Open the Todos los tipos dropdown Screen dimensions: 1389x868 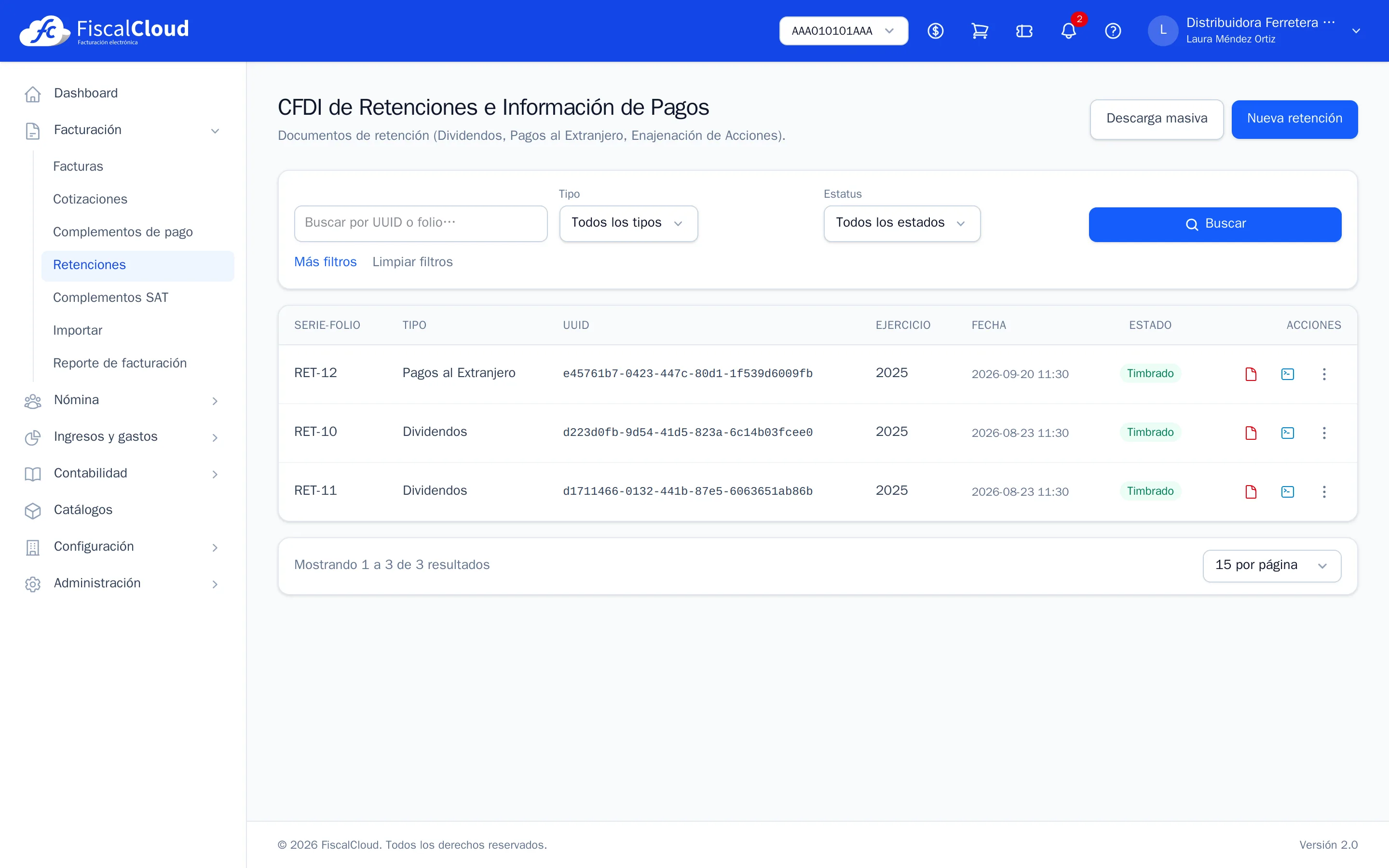pos(628,223)
